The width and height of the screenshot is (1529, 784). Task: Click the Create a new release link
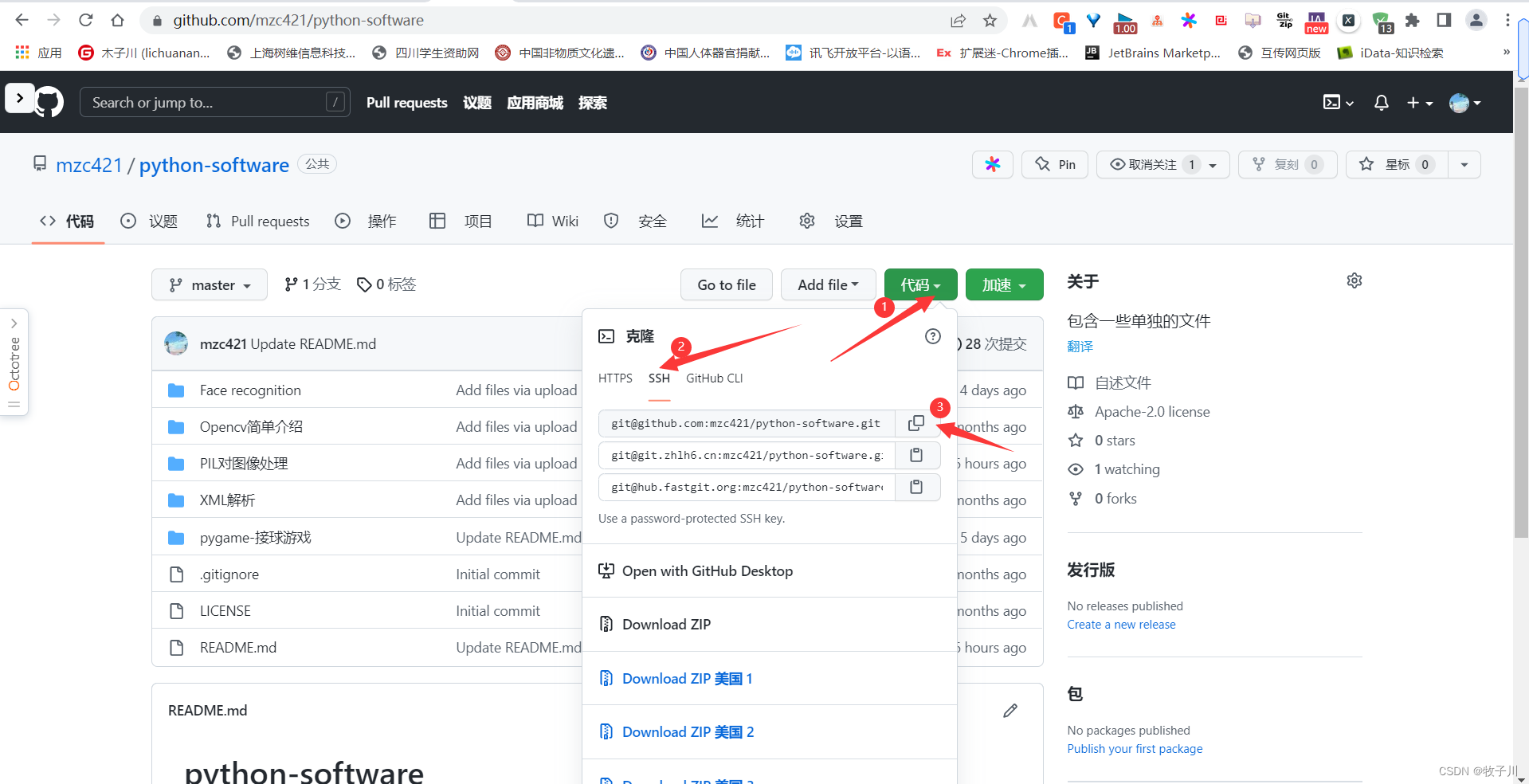point(1121,624)
